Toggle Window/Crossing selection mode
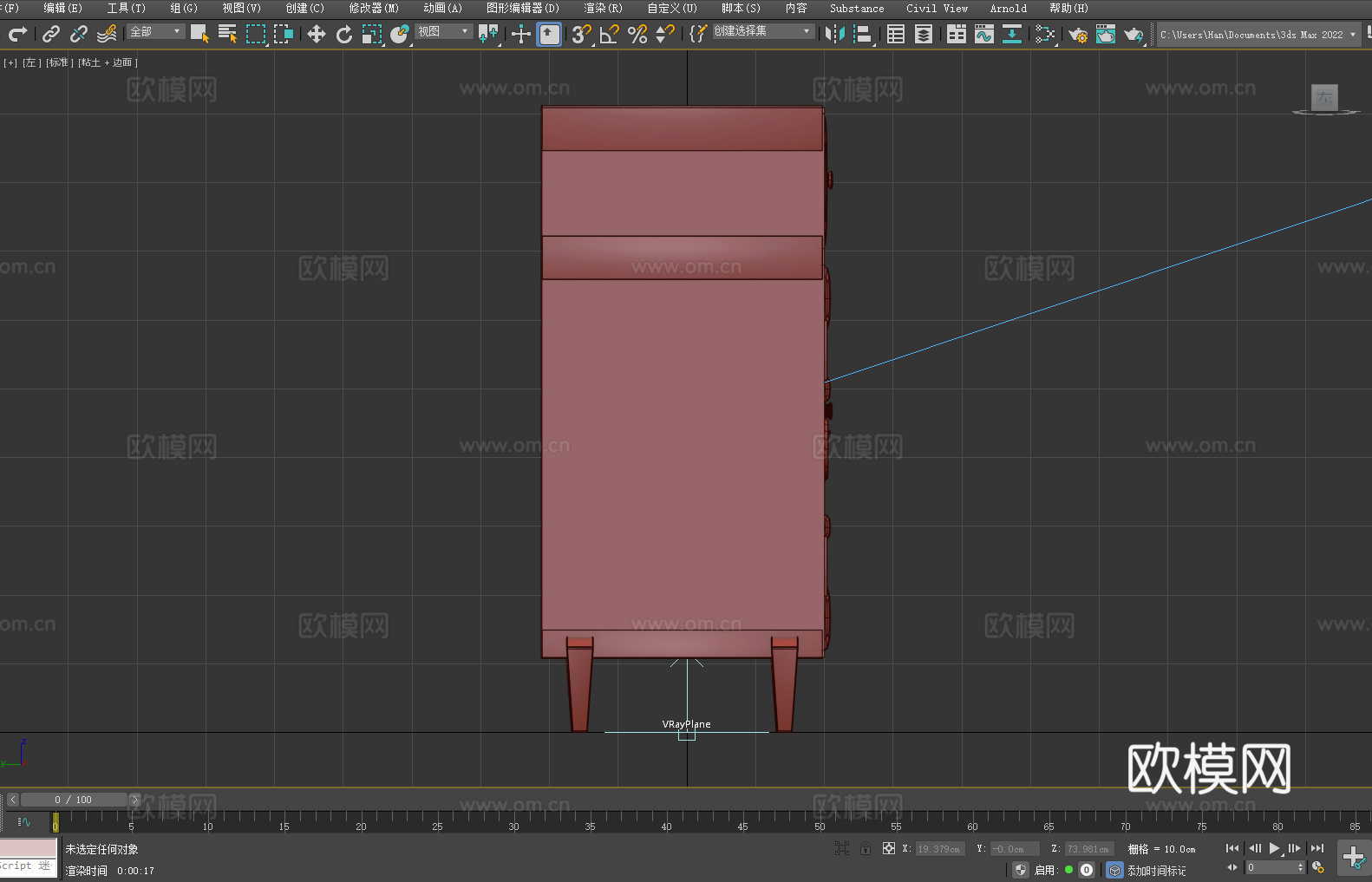1372x882 pixels. (284, 34)
